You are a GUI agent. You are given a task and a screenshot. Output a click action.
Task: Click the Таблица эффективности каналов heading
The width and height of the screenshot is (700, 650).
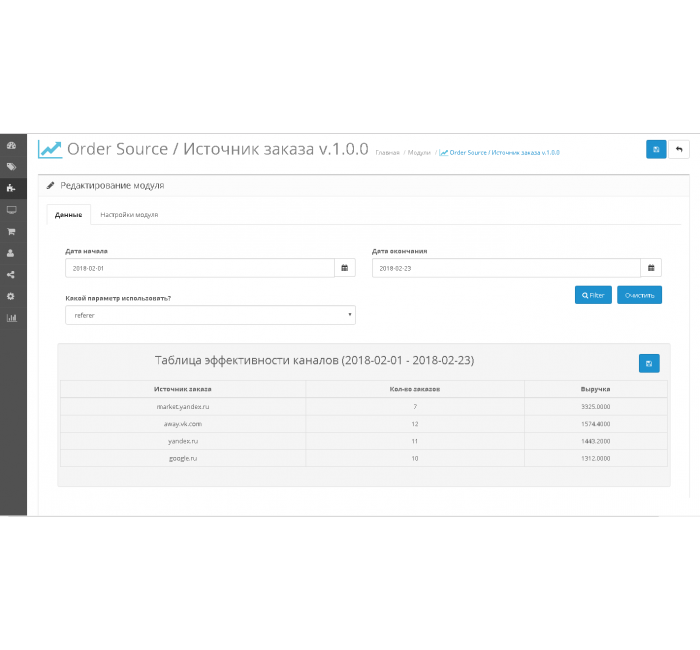(x=314, y=361)
